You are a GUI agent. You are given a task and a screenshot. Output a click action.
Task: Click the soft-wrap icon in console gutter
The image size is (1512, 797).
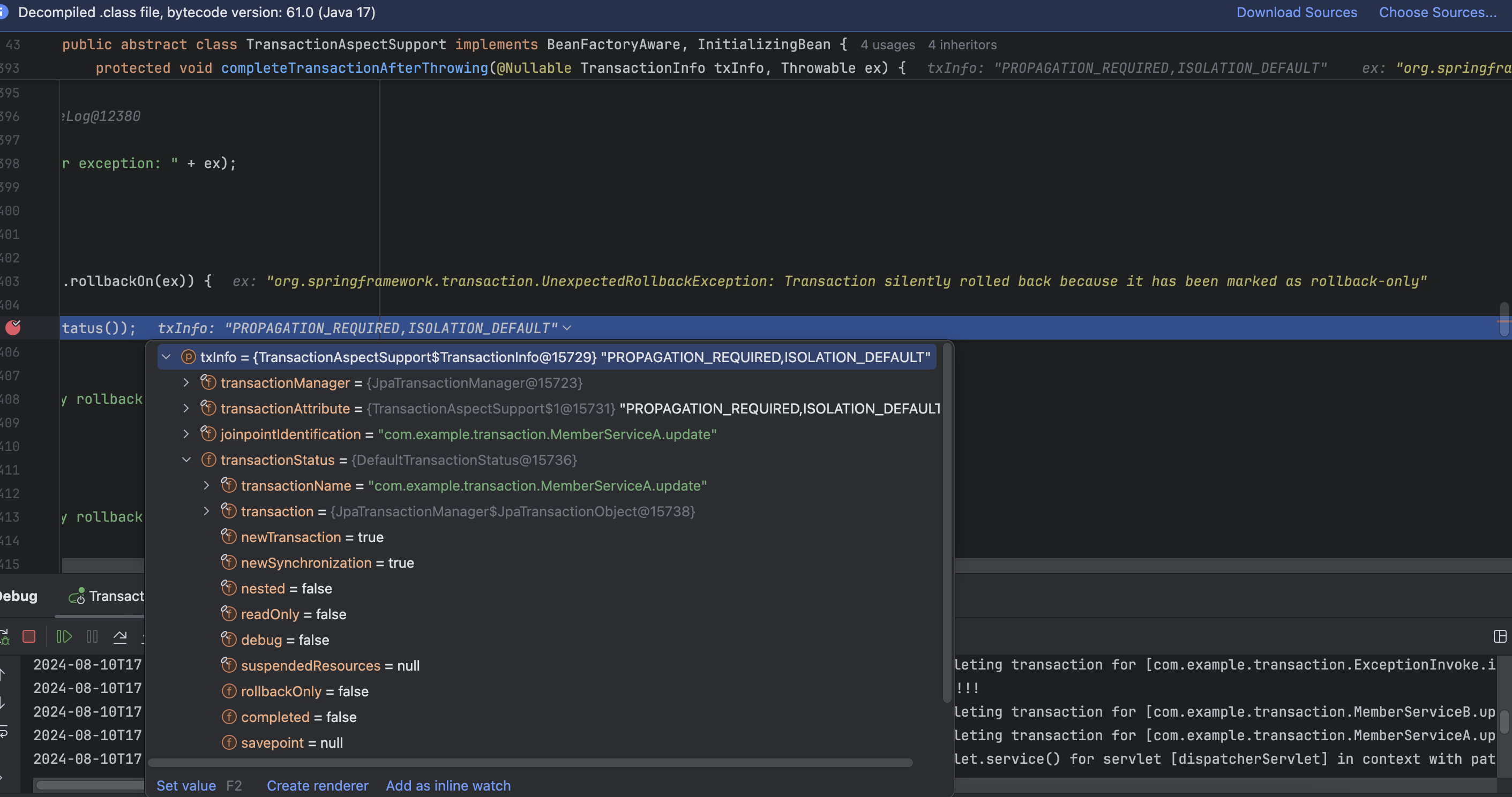coord(4,731)
